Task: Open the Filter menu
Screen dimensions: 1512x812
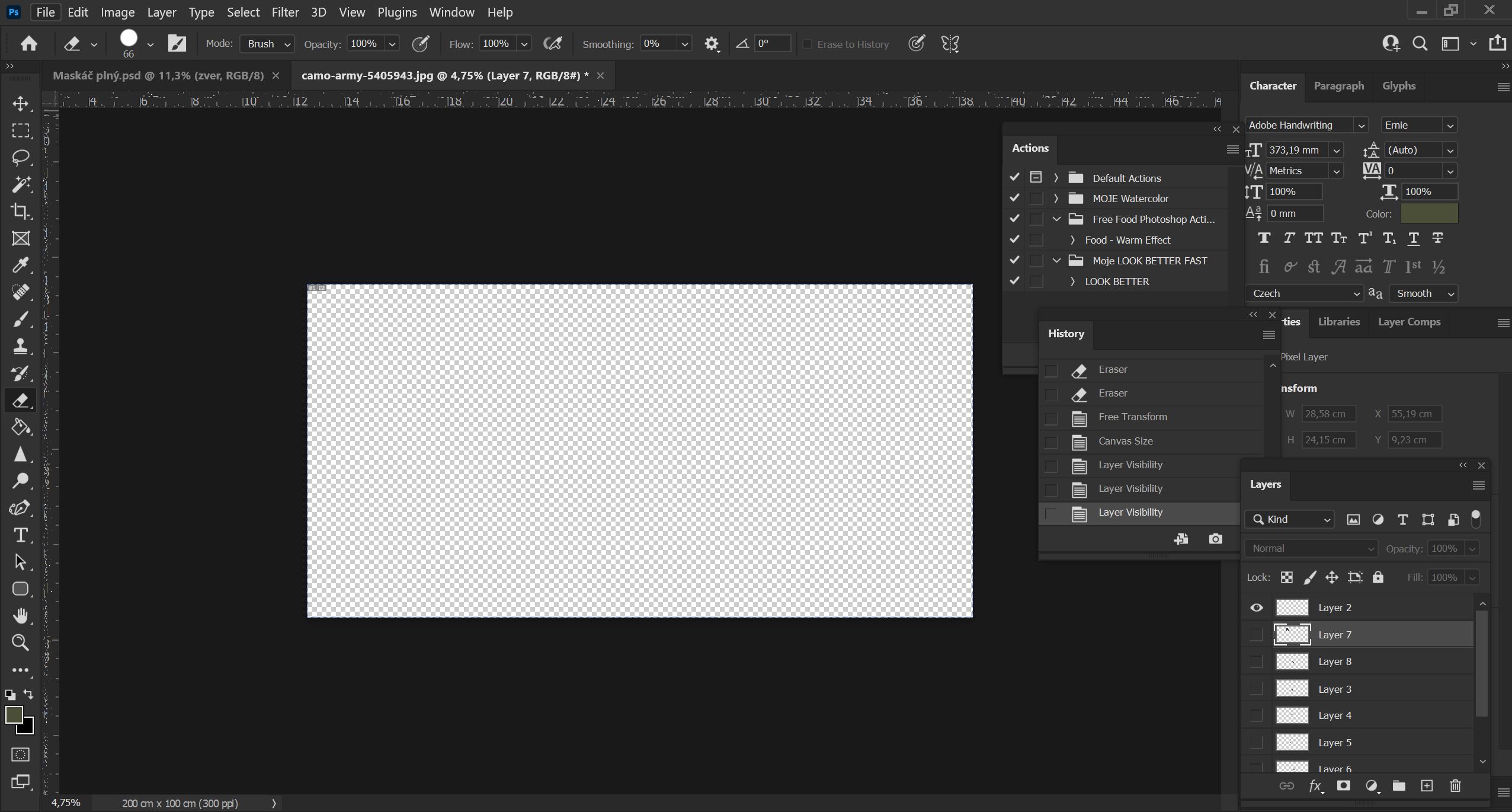Action: pyautogui.click(x=285, y=12)
